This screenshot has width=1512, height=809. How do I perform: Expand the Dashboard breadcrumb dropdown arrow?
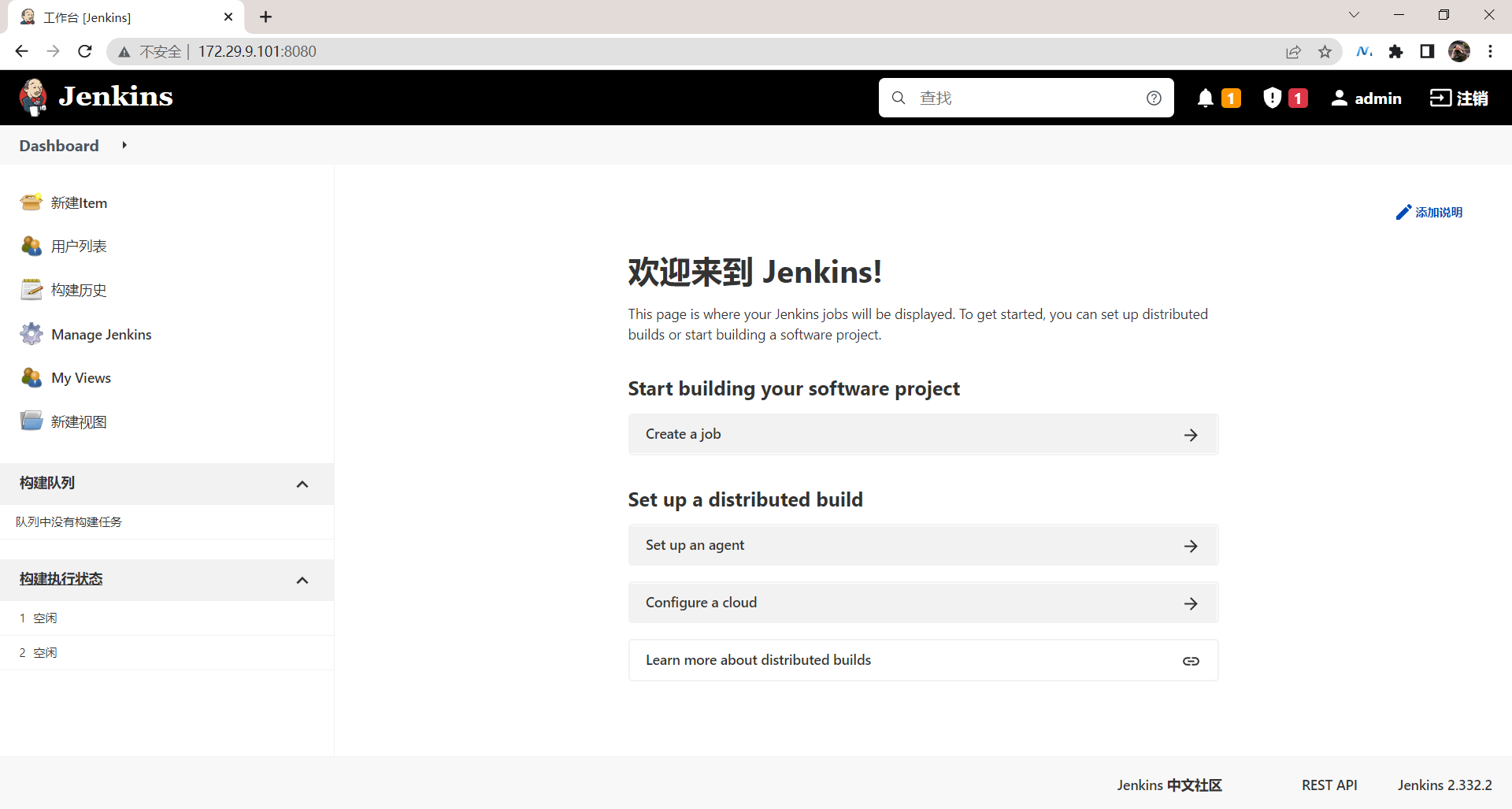pos(124,145)
